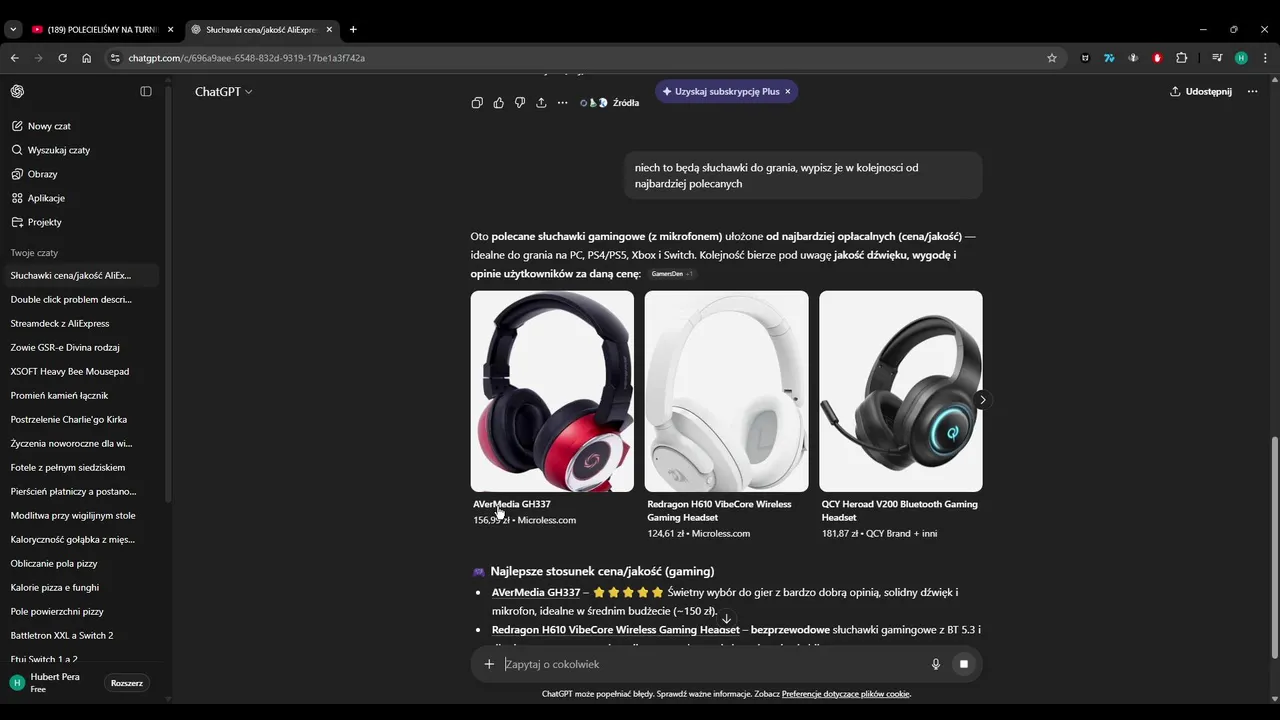This screenshot has height=720, width=1280.
Task: Collapse the Twoje czaty section header
Action: coord(34,253)
